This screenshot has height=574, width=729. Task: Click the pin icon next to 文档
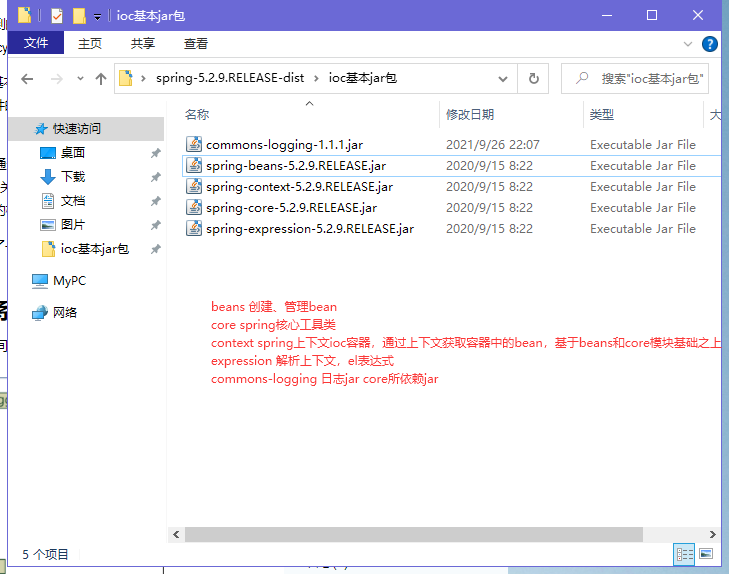pos(156,201)
